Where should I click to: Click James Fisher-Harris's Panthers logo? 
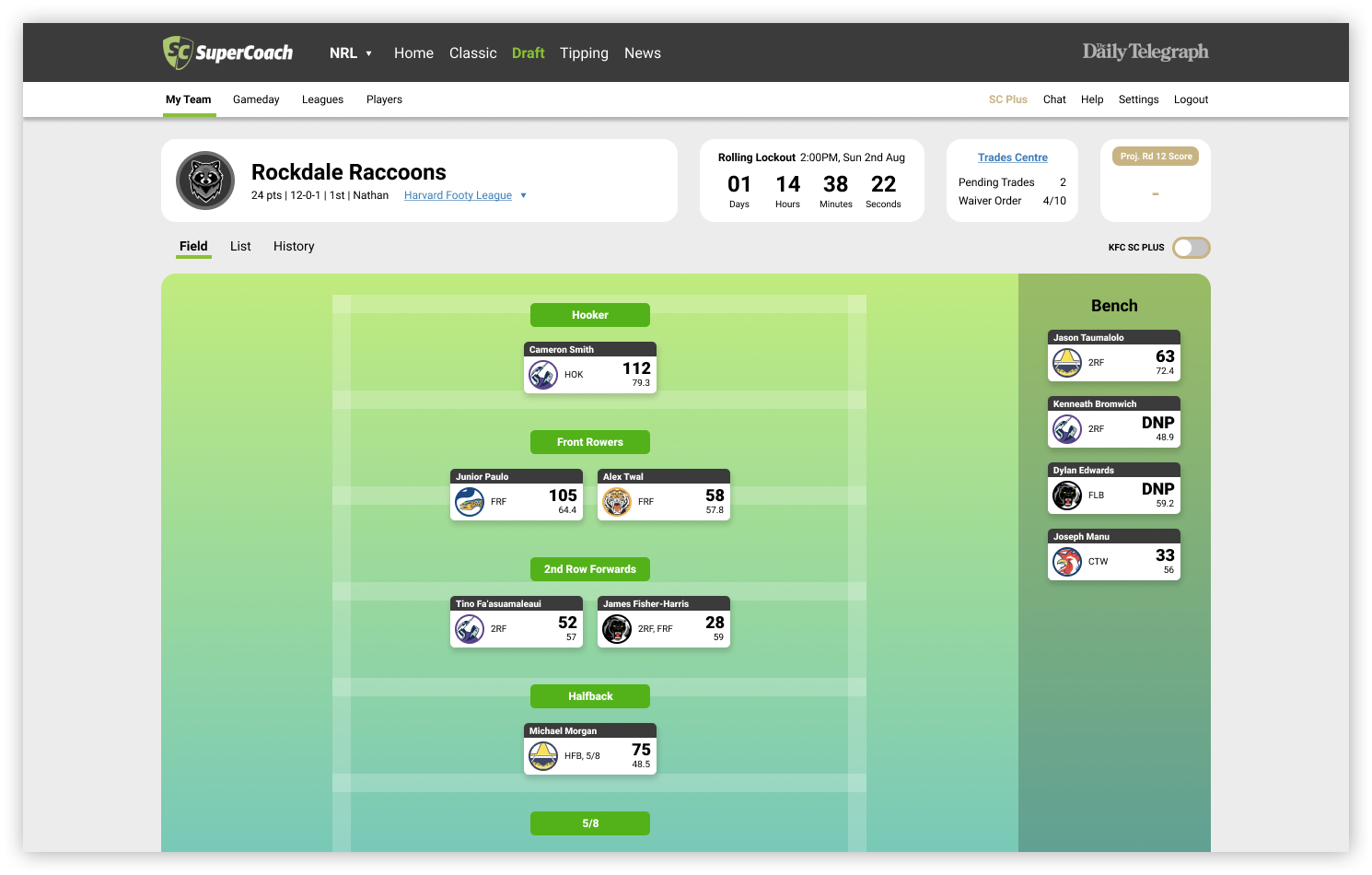click(617, 629)
